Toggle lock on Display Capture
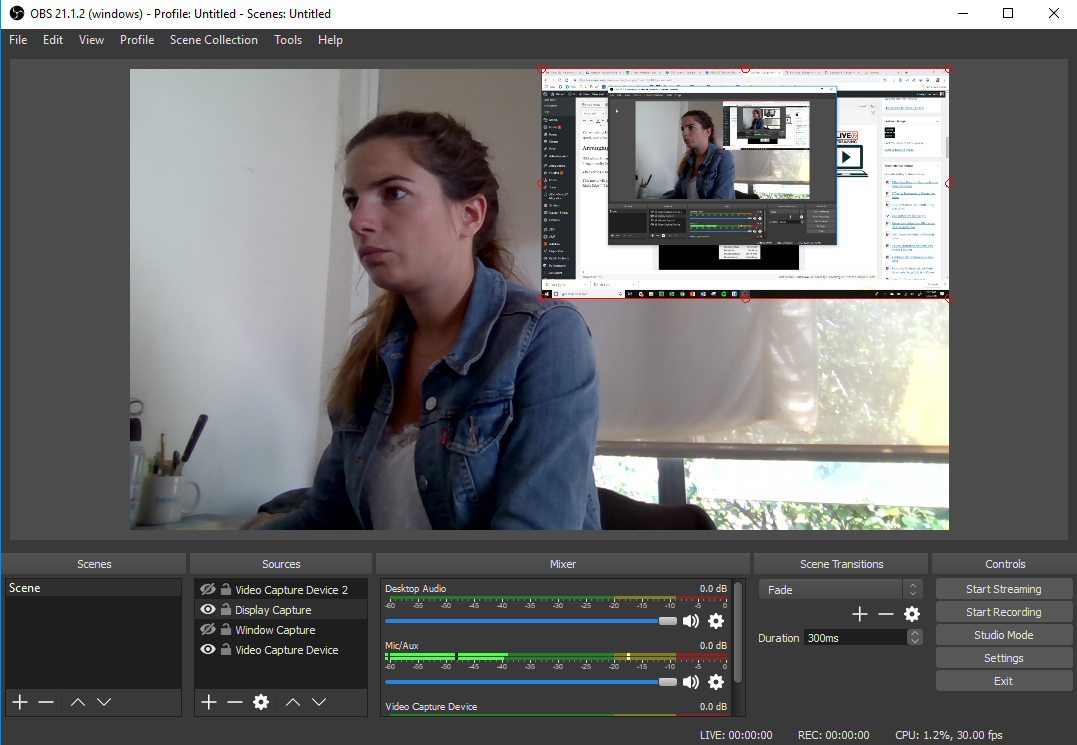Screen dimensions: 1077x745 coord(225,609)
